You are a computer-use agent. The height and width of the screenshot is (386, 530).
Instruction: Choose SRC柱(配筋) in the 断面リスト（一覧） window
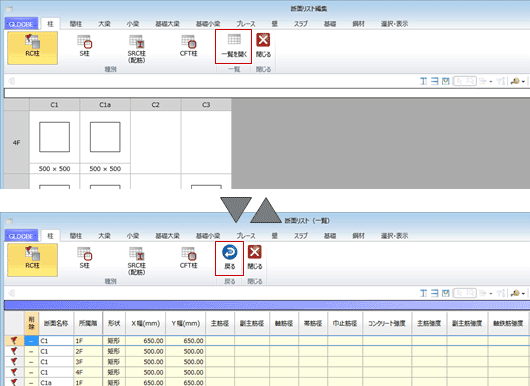coord(137,261)
